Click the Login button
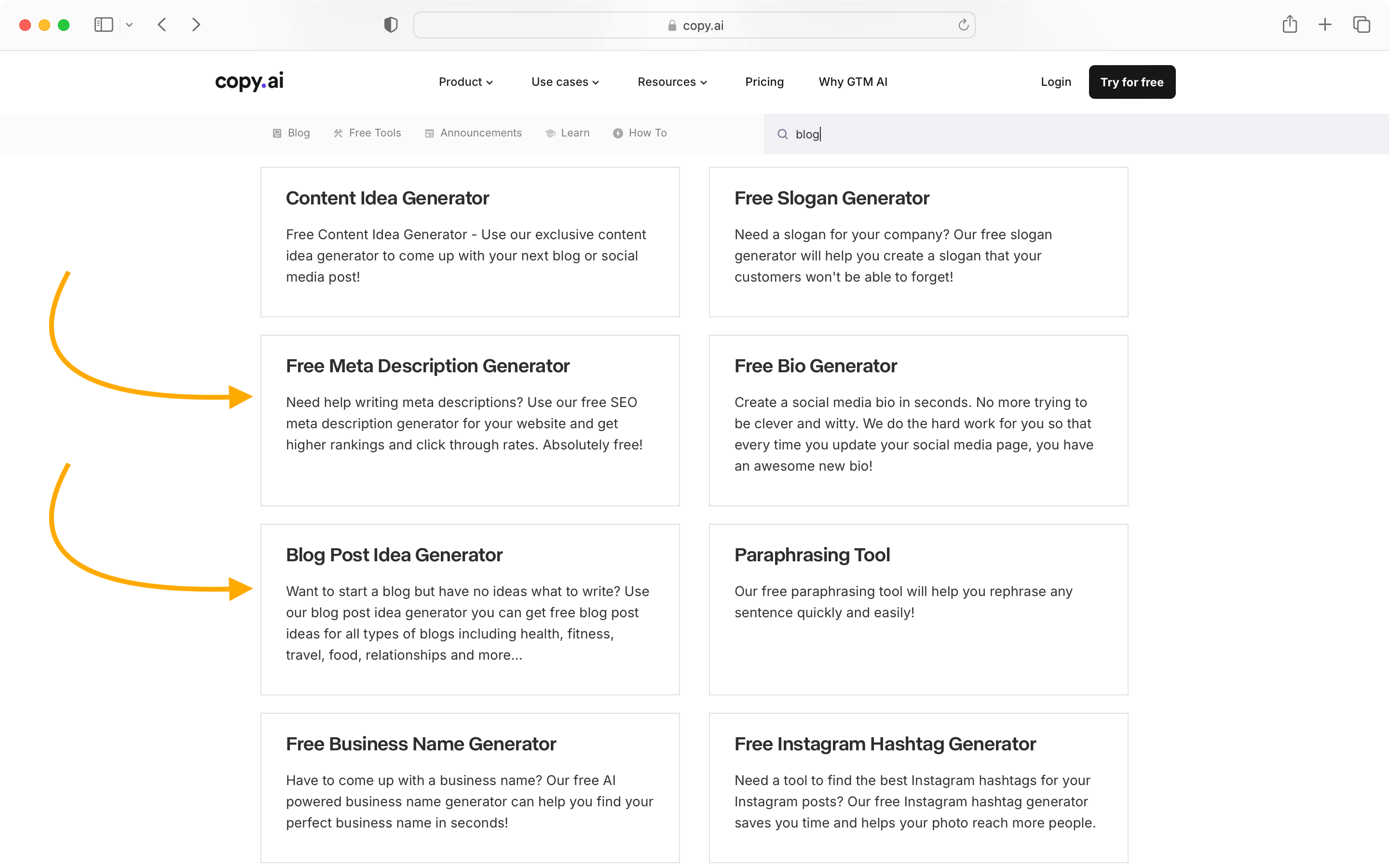 pyautogui.click(x=1056, y=82)
